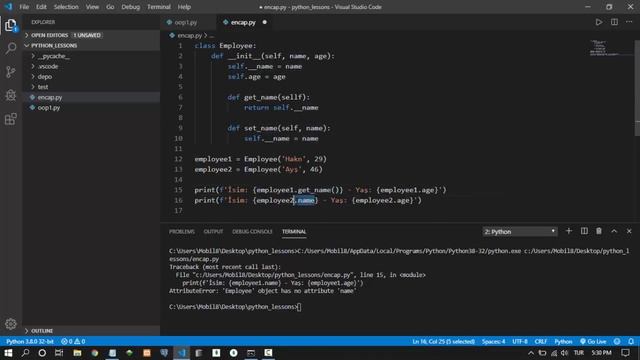Open terminal selector dropdown '2: Python'
Screen dimensions: 640x360
pos(520,231)
